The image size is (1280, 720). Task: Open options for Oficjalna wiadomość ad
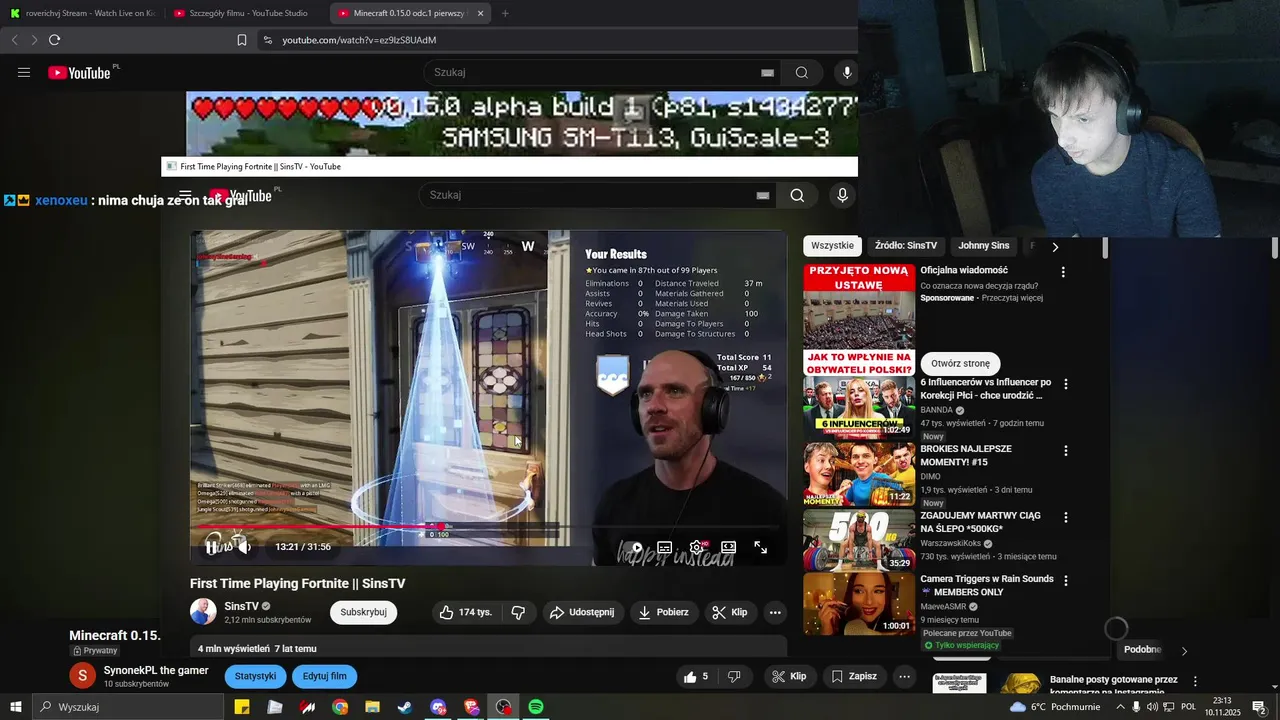[1063, 272]
